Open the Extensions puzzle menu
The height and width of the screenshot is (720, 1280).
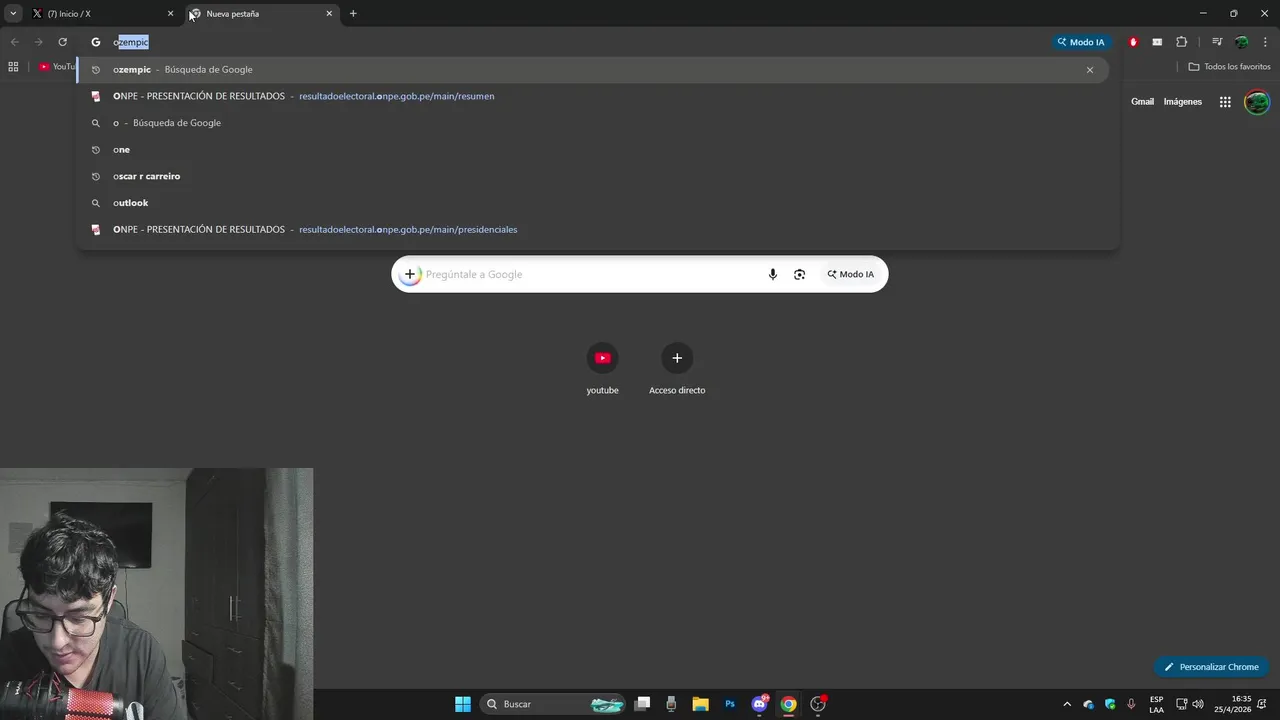[1181, 42]
